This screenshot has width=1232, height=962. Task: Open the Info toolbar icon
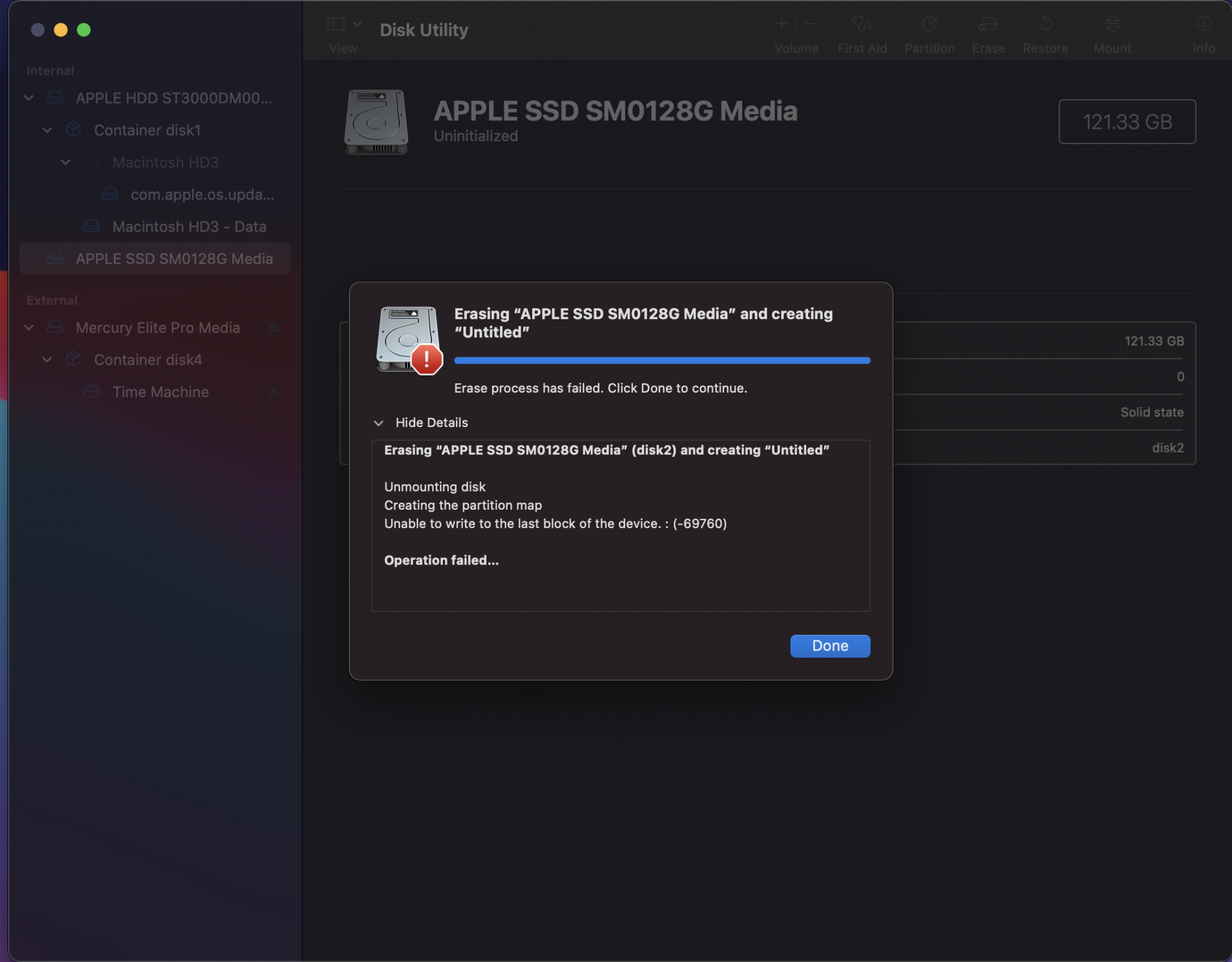tap(1204, 25)
